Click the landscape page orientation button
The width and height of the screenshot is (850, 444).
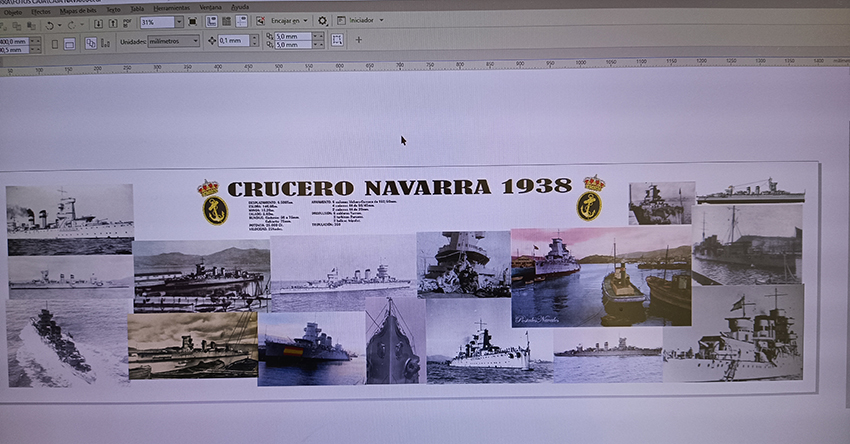[x=69, y=43]
